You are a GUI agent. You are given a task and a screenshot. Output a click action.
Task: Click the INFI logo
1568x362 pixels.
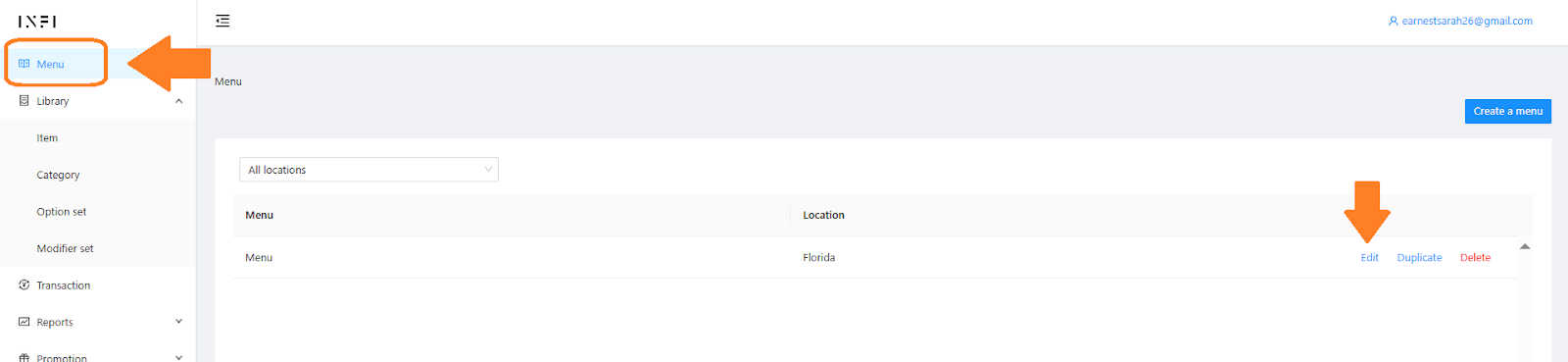(x=37, y=22)
